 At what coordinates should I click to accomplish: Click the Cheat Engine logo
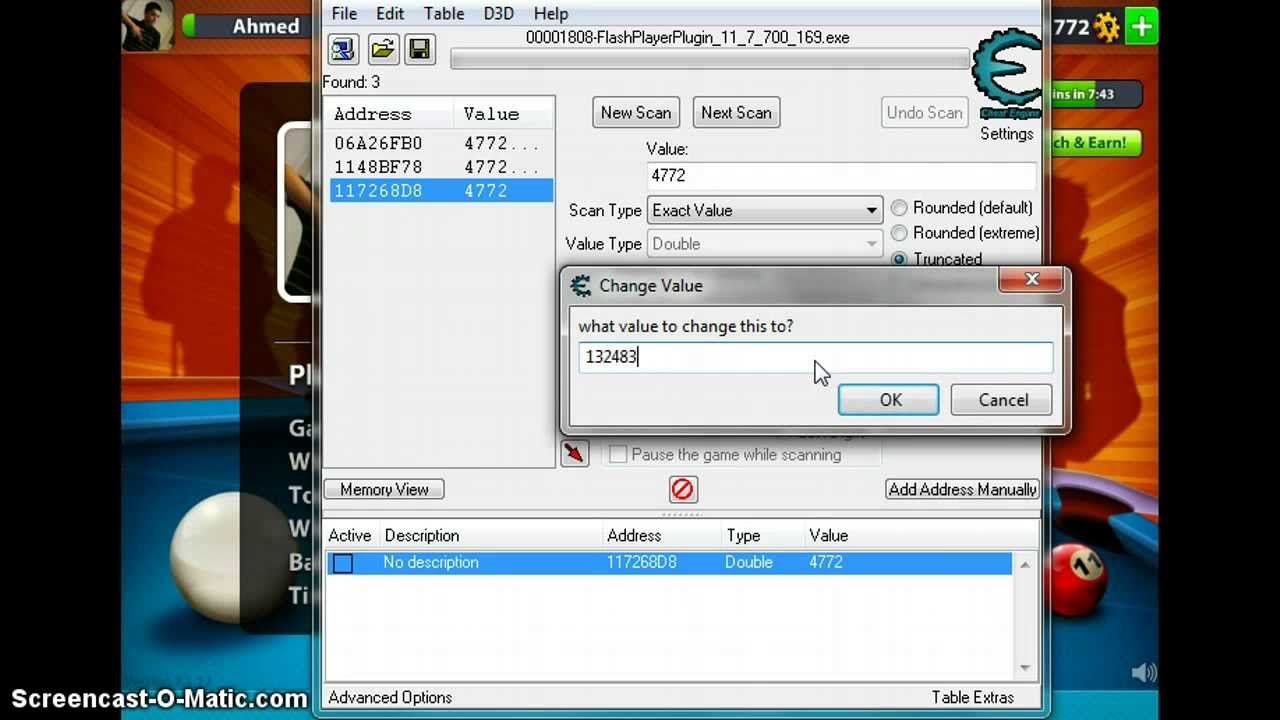point(1007,74)
